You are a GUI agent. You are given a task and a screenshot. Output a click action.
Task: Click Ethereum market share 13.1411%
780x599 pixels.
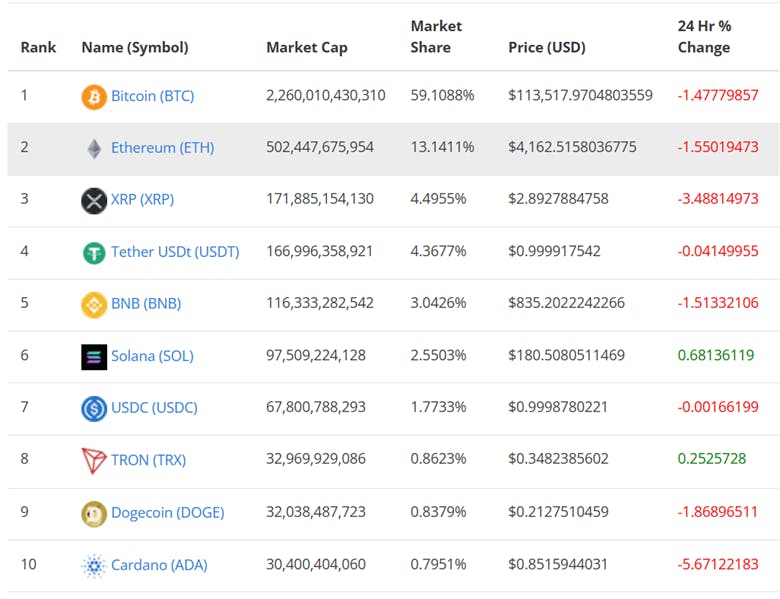(442, 147)
